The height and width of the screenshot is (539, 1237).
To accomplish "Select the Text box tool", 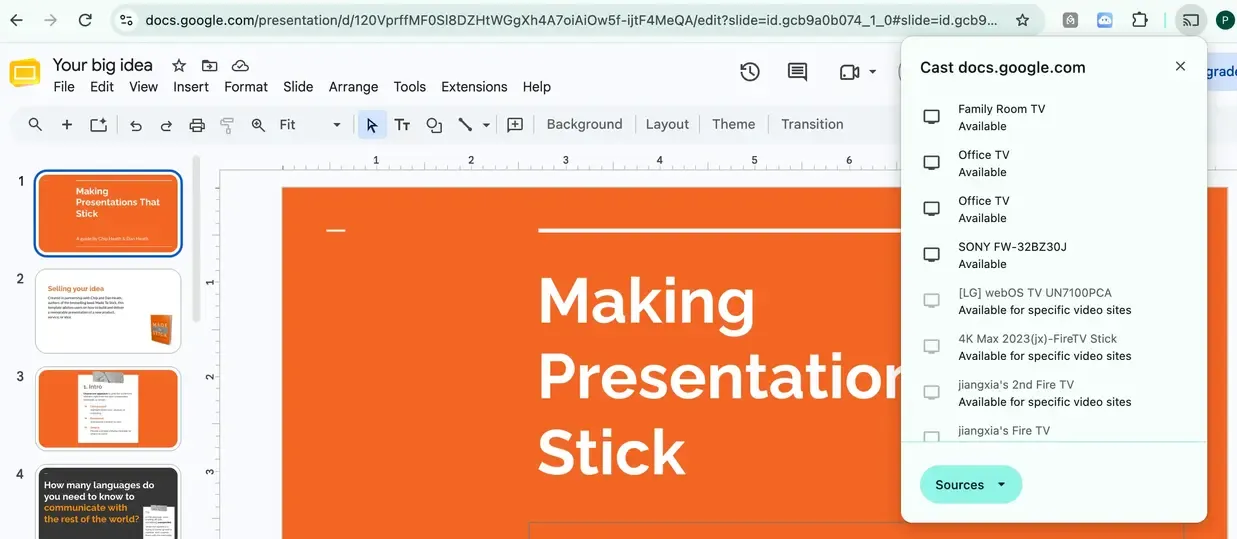I will pos(402,125).
